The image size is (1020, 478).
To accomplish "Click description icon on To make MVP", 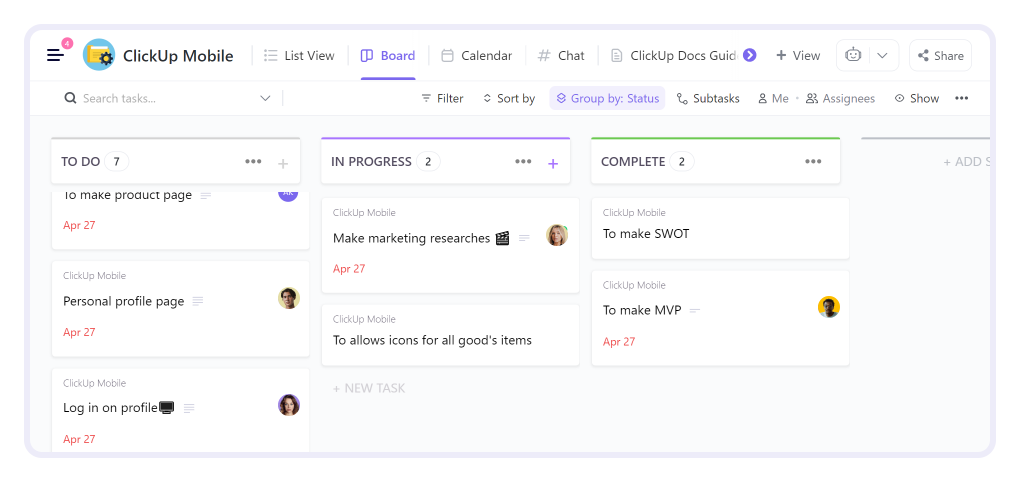I will (695, 311).
